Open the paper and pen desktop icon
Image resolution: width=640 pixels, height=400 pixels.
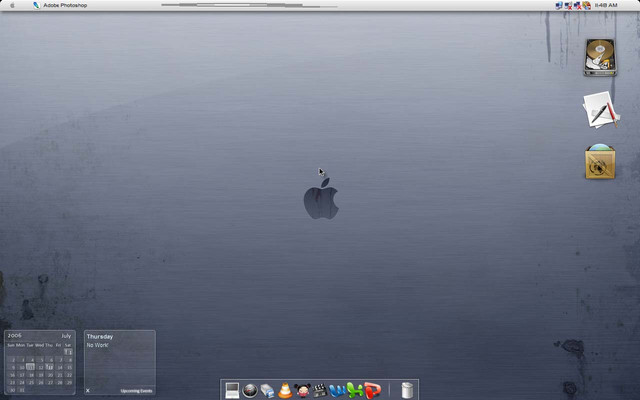point(600,110)
